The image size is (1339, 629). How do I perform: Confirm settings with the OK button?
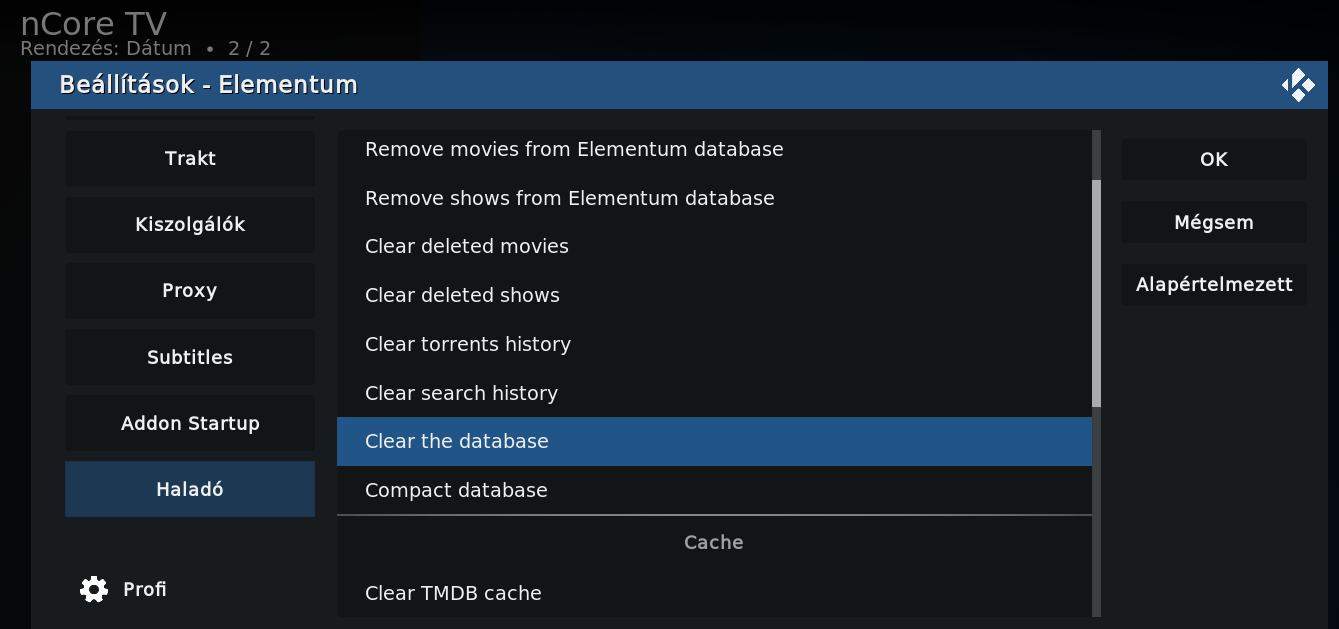1214,159
